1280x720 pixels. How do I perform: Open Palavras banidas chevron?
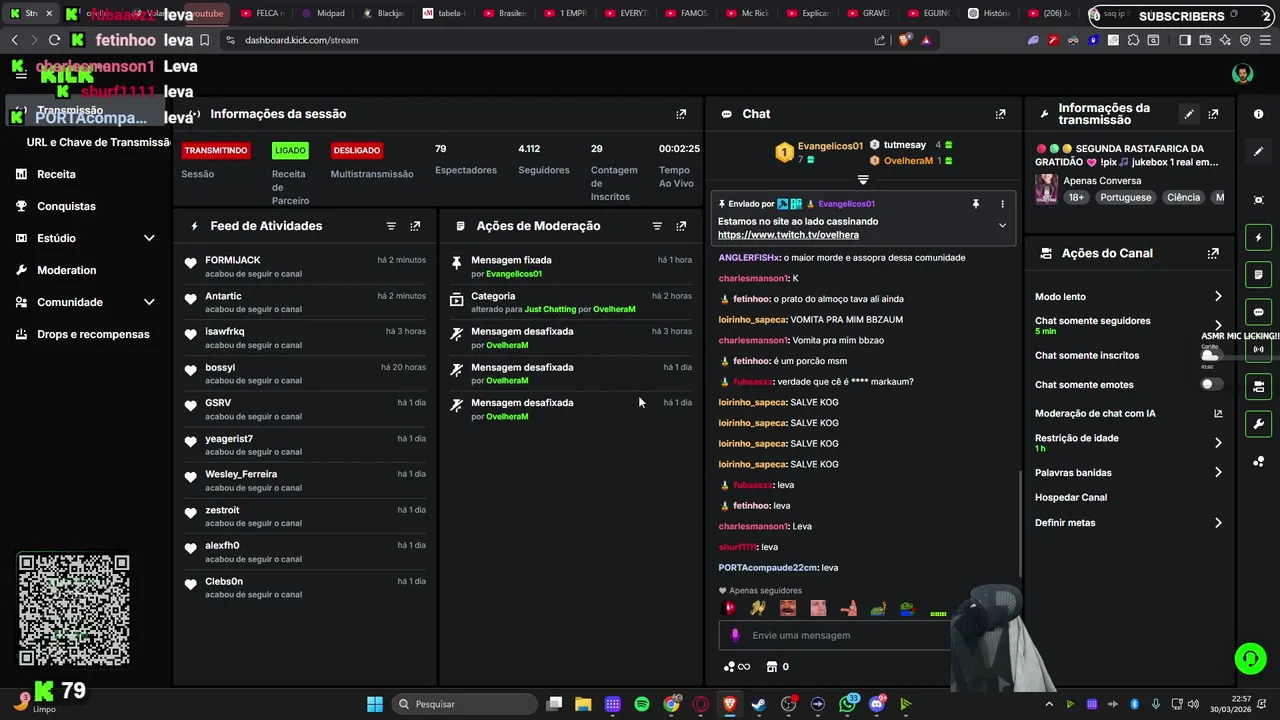coord(1218,472)
